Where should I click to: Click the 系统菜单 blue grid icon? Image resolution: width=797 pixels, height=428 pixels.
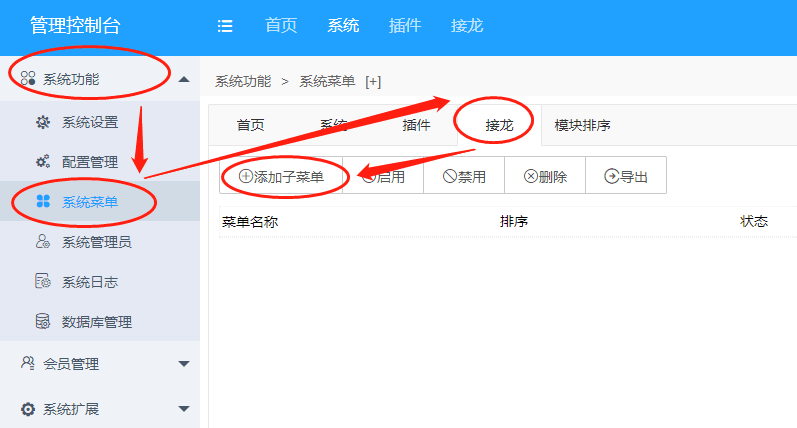(43, 201)
